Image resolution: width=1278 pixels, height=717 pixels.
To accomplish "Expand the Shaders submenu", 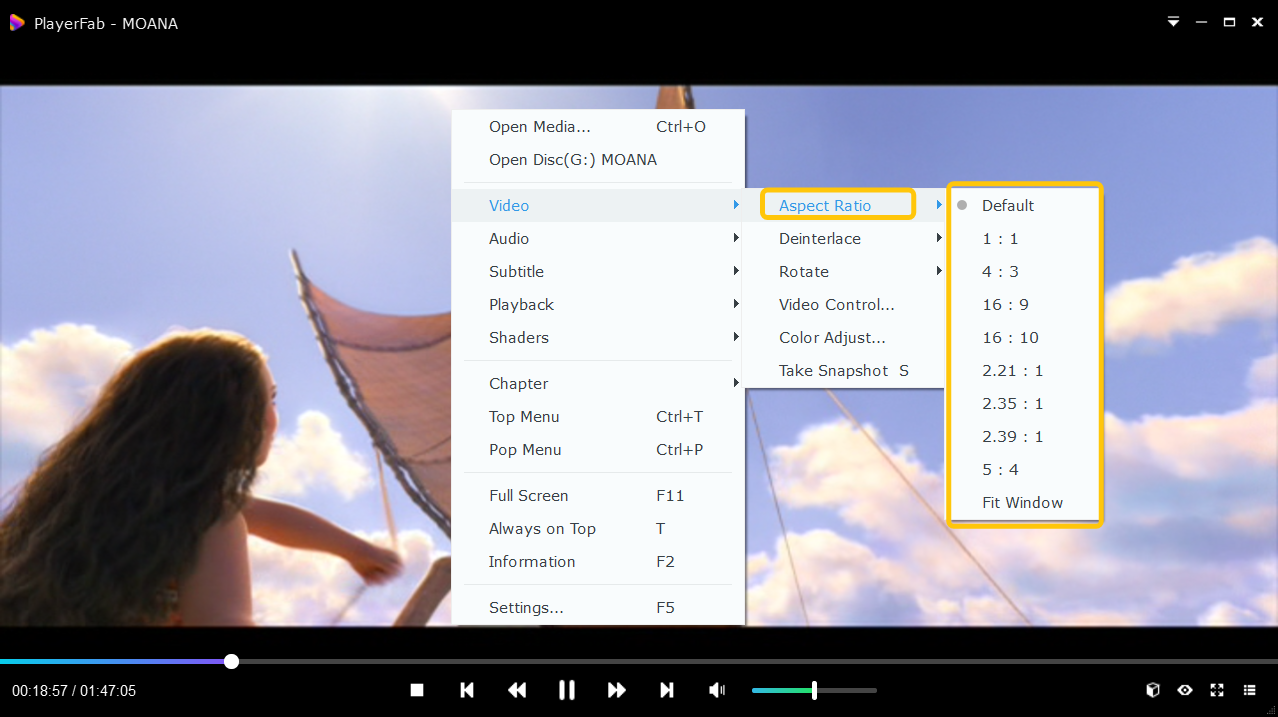I will tap(598, 337).
